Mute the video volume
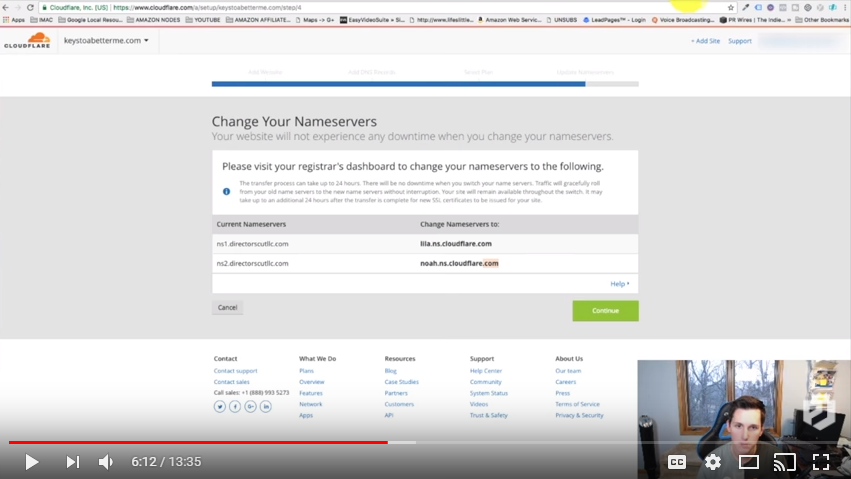Image resolution: width=851 pixels, height=479 pixels. point(106,462)
